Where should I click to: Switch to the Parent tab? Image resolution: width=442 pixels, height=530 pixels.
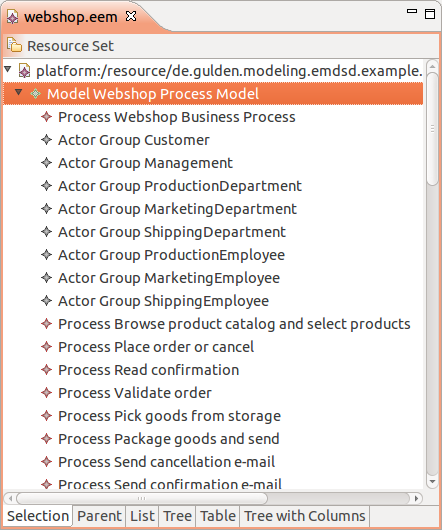click(99, 516)
